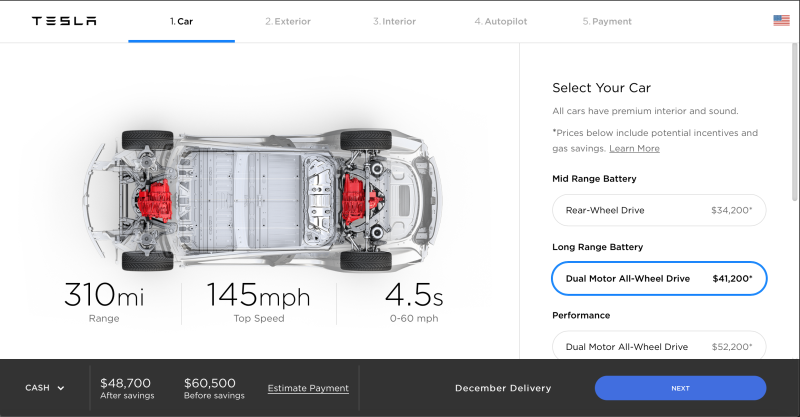Expand the CASH payment type dropdown
Screen dimensions: 800x417
[44, 388]
